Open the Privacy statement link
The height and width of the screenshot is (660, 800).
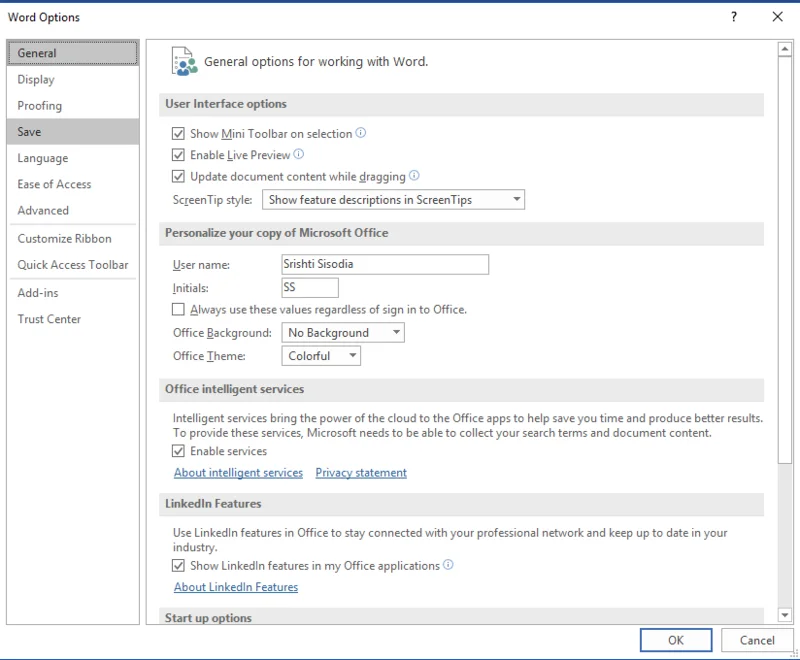point(360,472)
